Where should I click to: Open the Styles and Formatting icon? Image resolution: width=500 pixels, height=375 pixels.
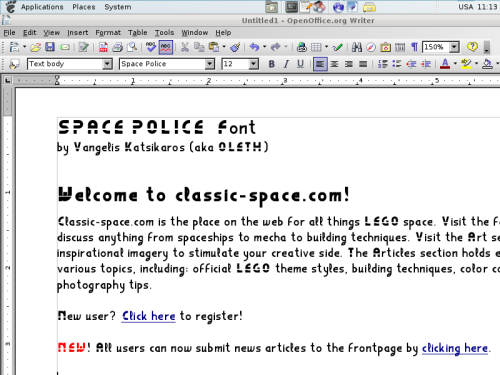pyautogui.click(x=14, y=64)
